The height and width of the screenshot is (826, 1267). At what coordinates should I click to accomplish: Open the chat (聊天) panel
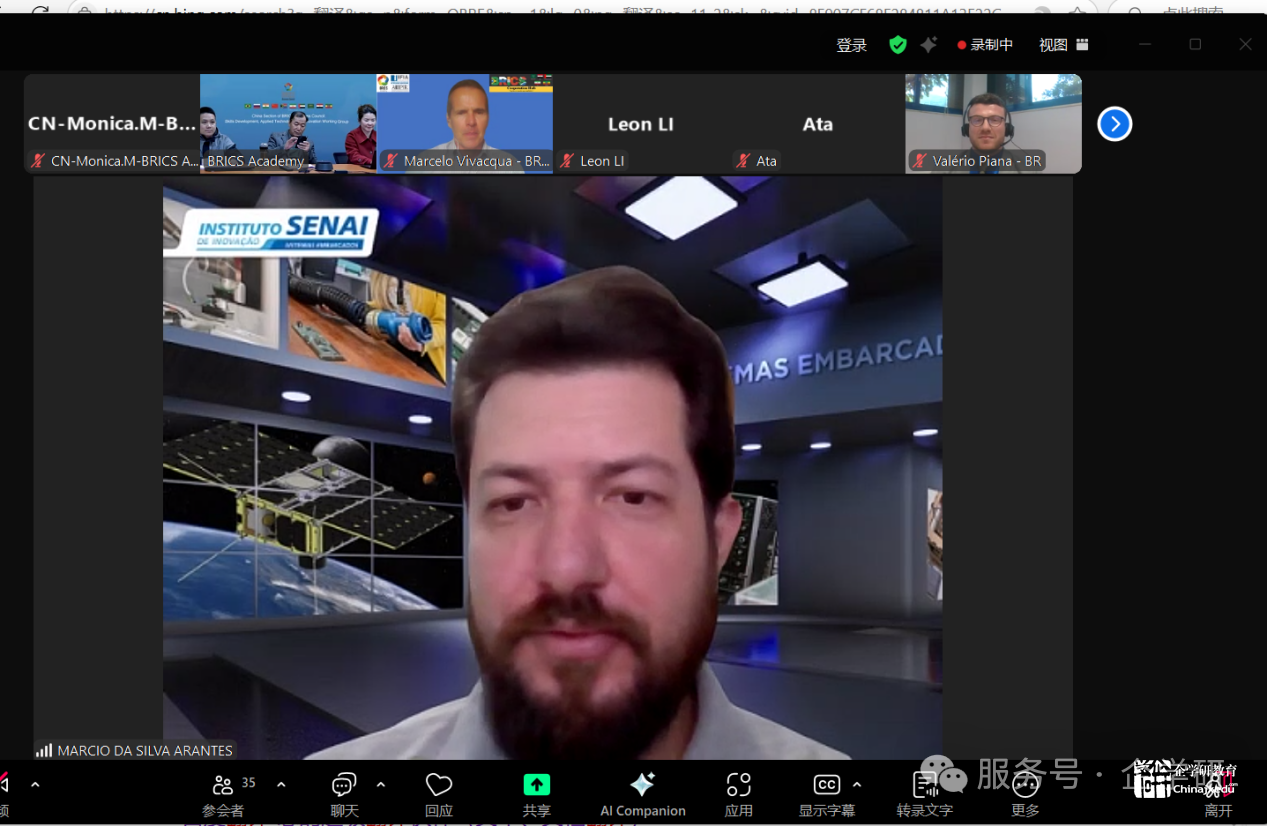point(344,794)
